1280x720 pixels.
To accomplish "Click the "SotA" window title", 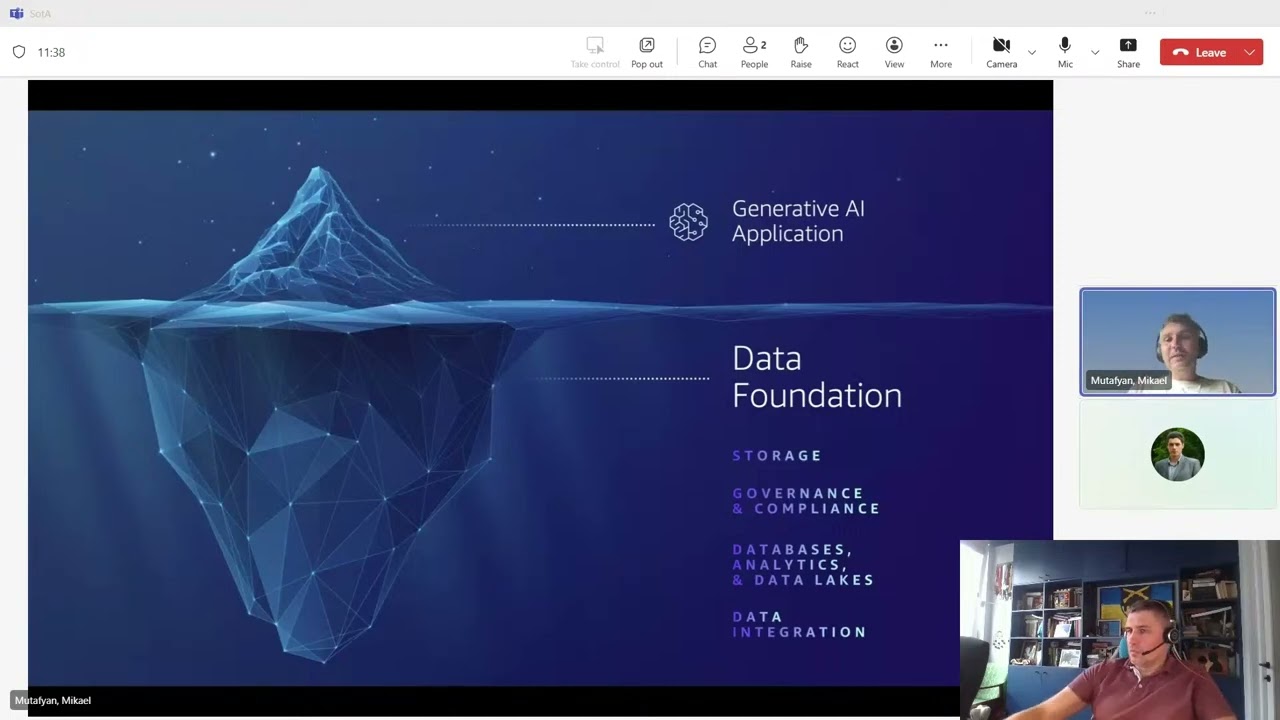I will (40, 13).
